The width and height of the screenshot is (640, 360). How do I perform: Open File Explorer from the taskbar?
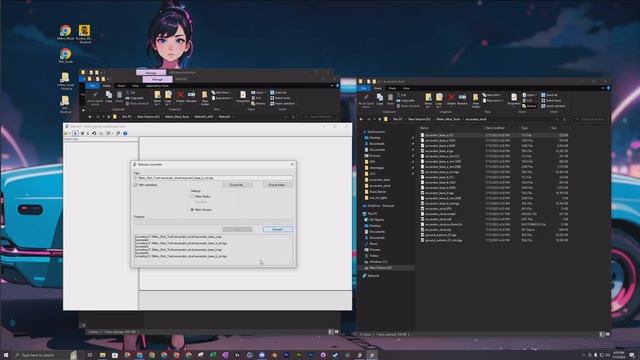point(102,355)
